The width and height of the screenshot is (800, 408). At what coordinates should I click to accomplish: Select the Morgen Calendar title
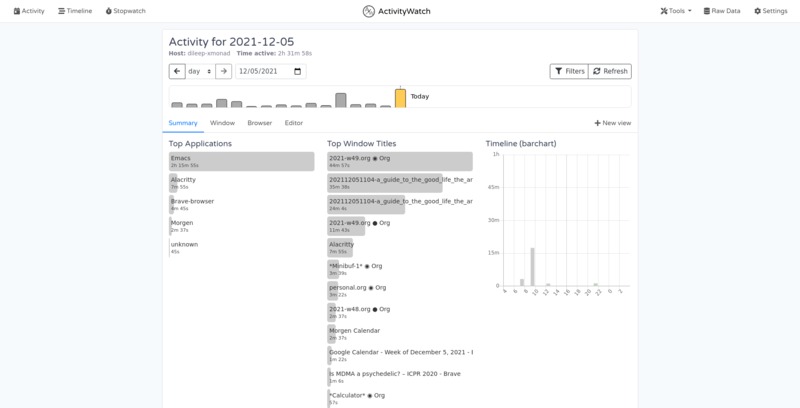coord(400,334)
